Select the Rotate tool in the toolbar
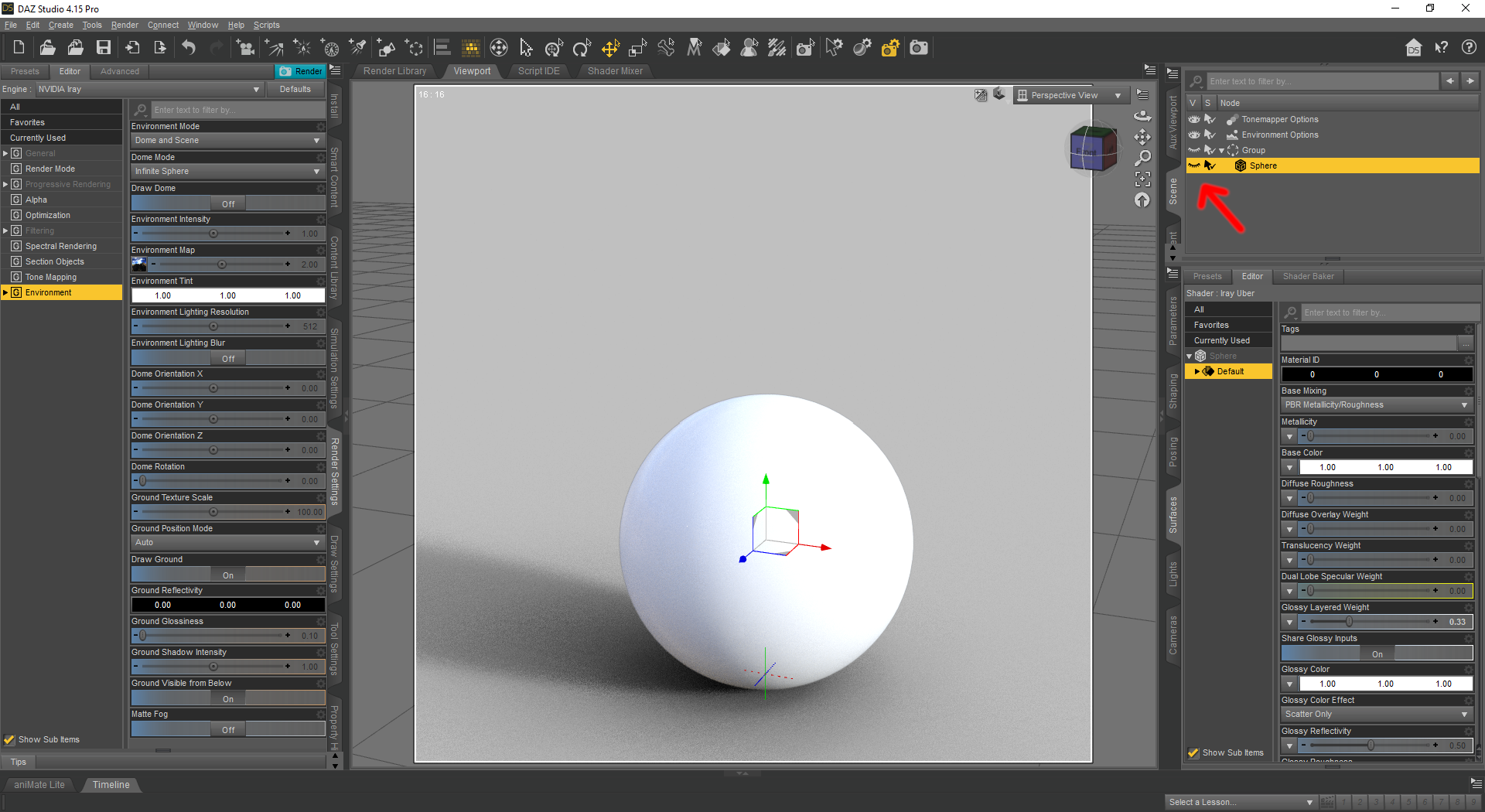The height and width of the screenshot is (812, 1485). (582, 47)
